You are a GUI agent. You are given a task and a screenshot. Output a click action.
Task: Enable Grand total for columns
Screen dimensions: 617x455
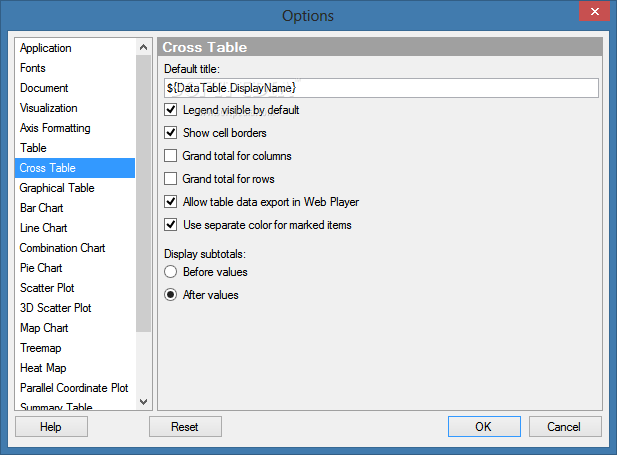click(170, 156)
